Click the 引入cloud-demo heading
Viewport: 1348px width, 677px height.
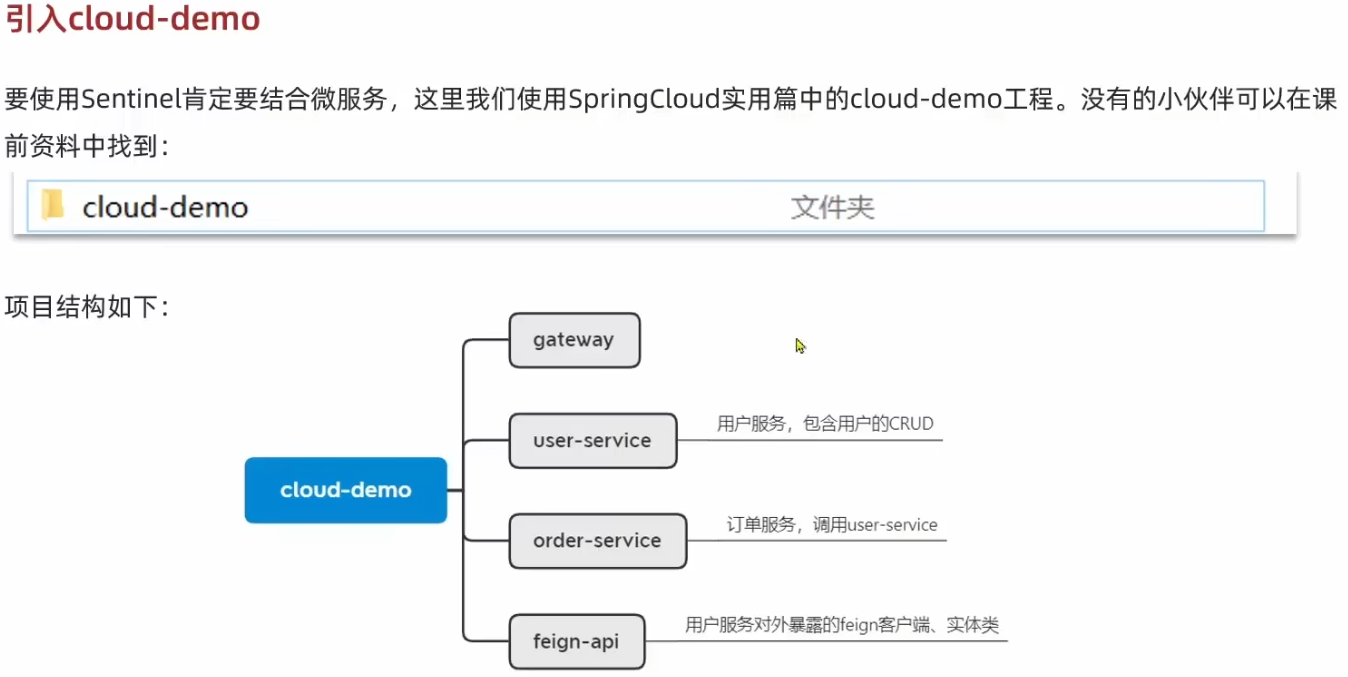coord(133,19)
